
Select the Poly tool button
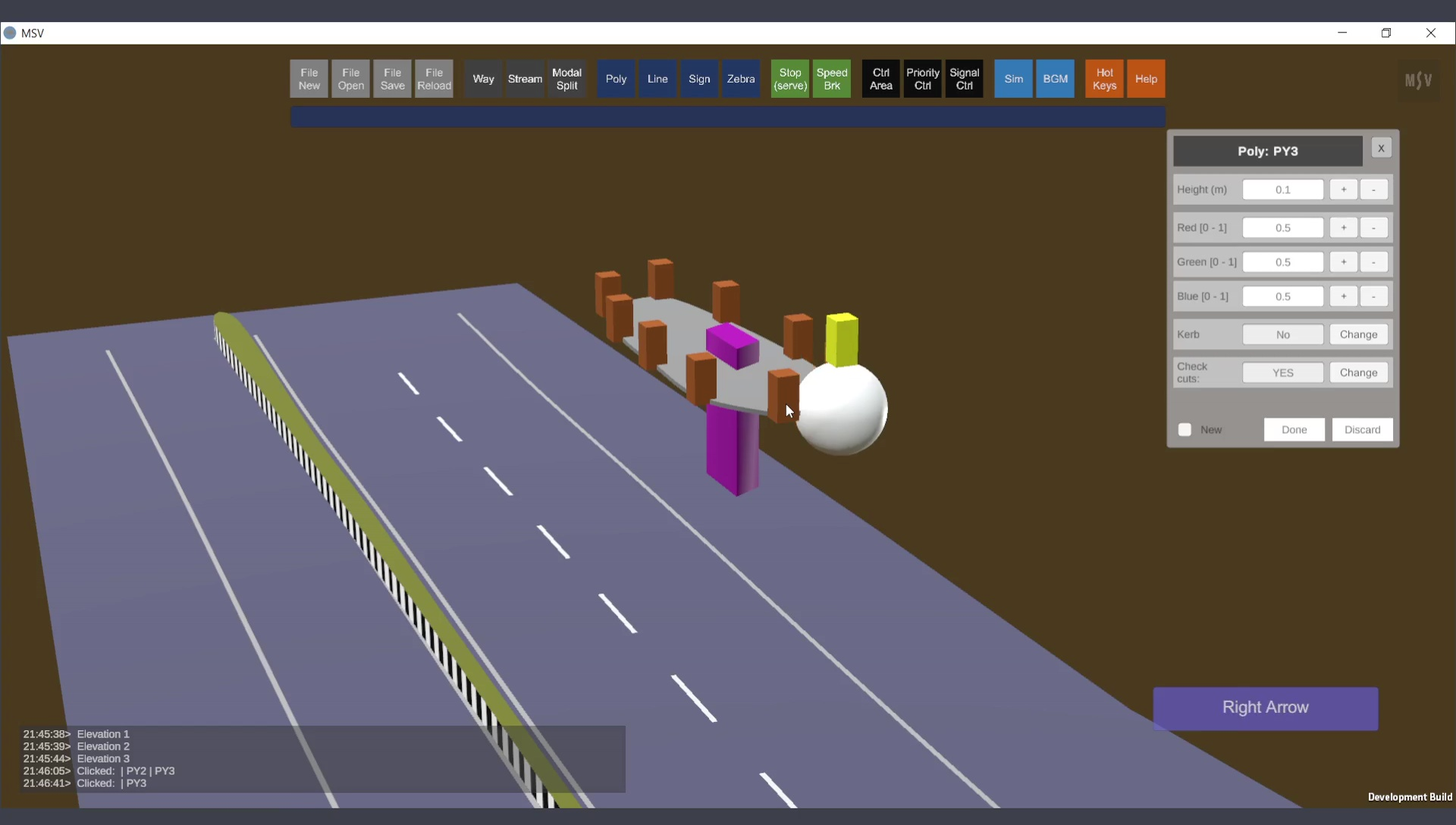point(616,79)
